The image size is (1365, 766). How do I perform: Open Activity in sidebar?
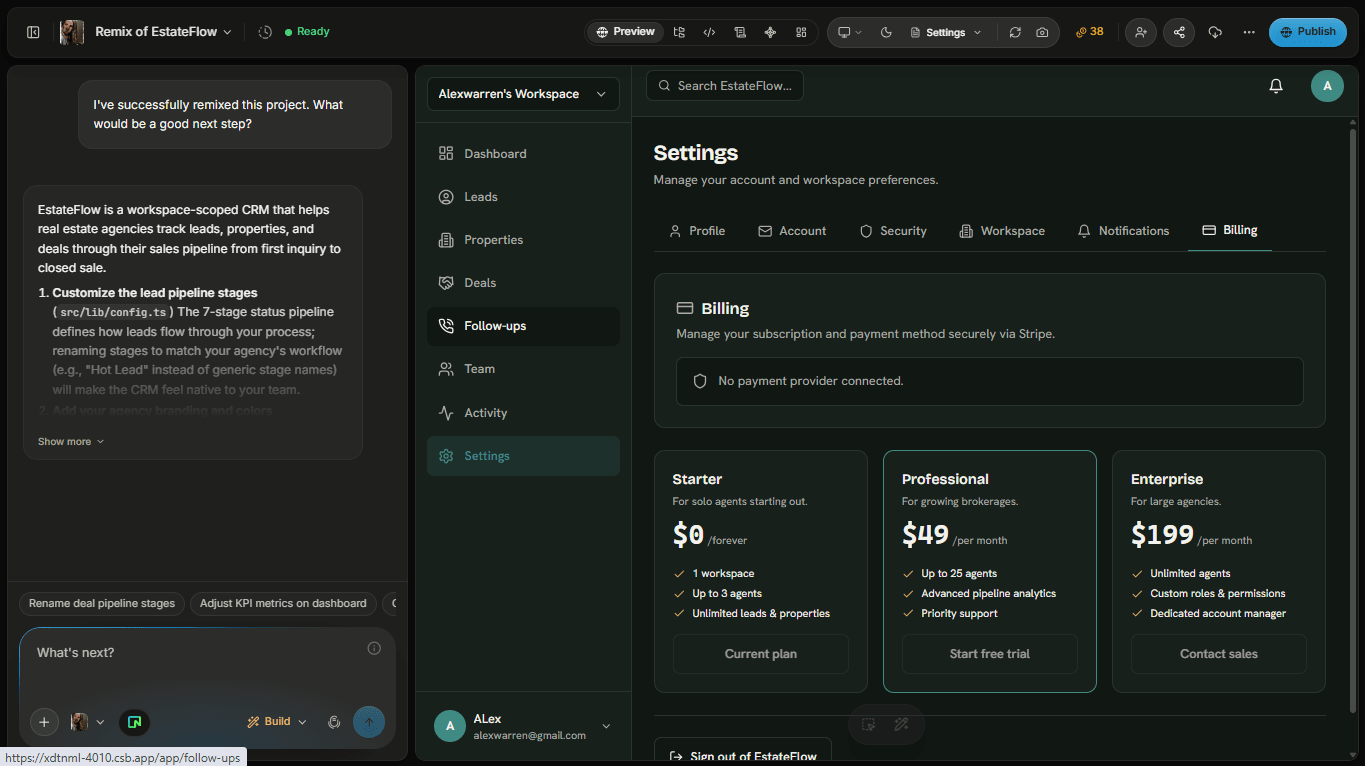pos(523,413)
